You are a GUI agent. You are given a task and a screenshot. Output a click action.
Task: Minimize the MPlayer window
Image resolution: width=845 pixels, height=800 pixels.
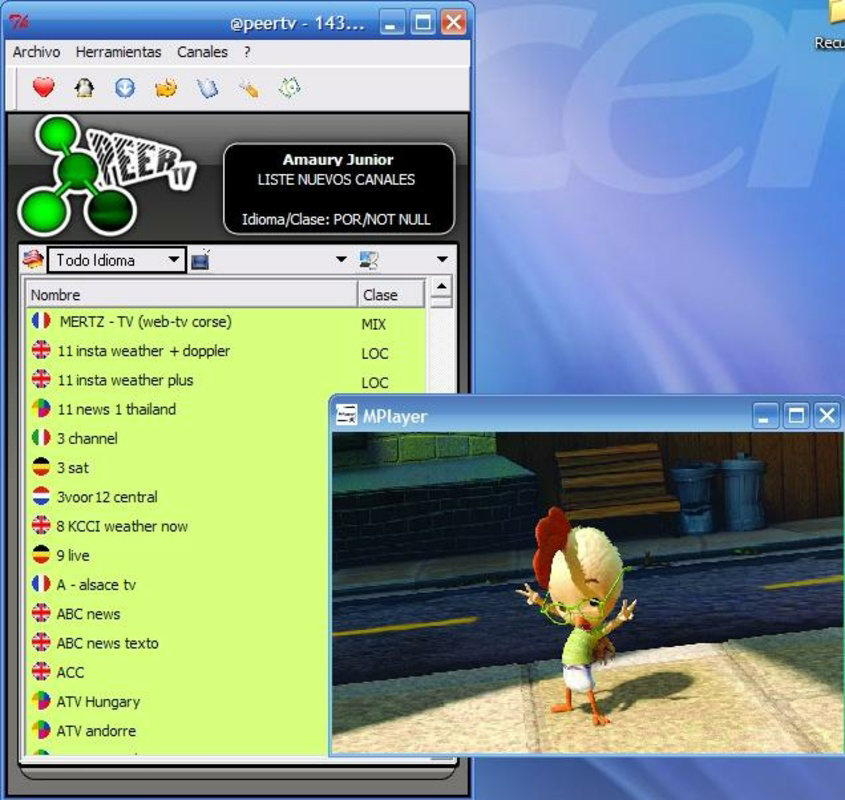[764, 416]
